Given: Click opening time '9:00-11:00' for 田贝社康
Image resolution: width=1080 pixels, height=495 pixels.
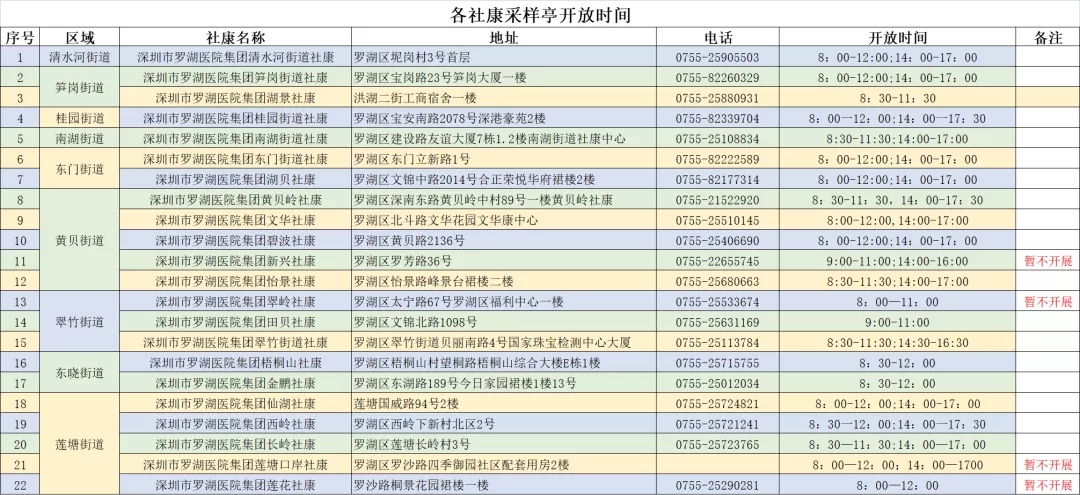Looking at the screenshot, I should pos(897,322).
